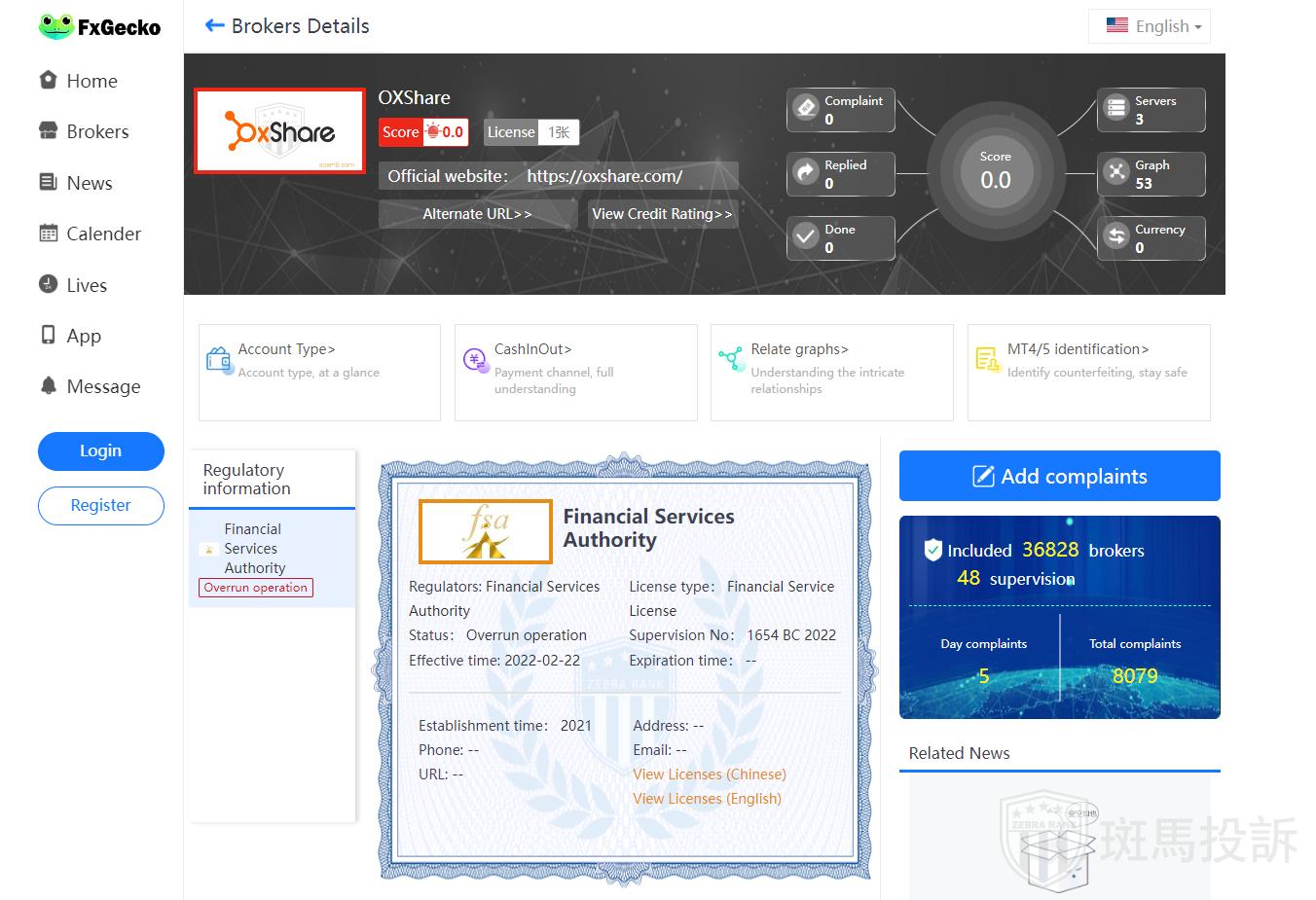
Task: Click the OXShare broker logo thumbnail
Action: point(279,131)
